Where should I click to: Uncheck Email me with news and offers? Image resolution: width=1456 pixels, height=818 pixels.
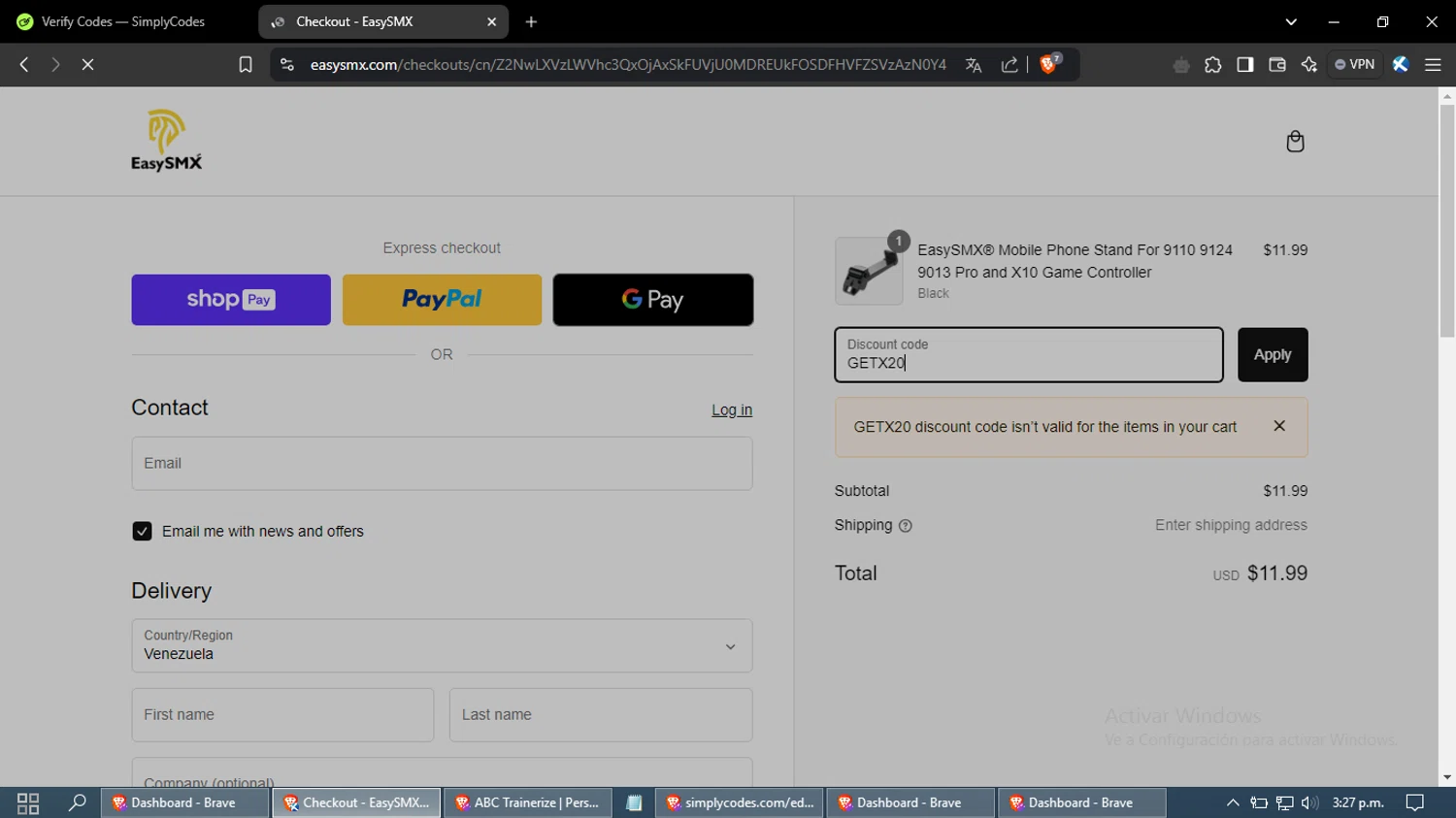click(x=142, y=532)
